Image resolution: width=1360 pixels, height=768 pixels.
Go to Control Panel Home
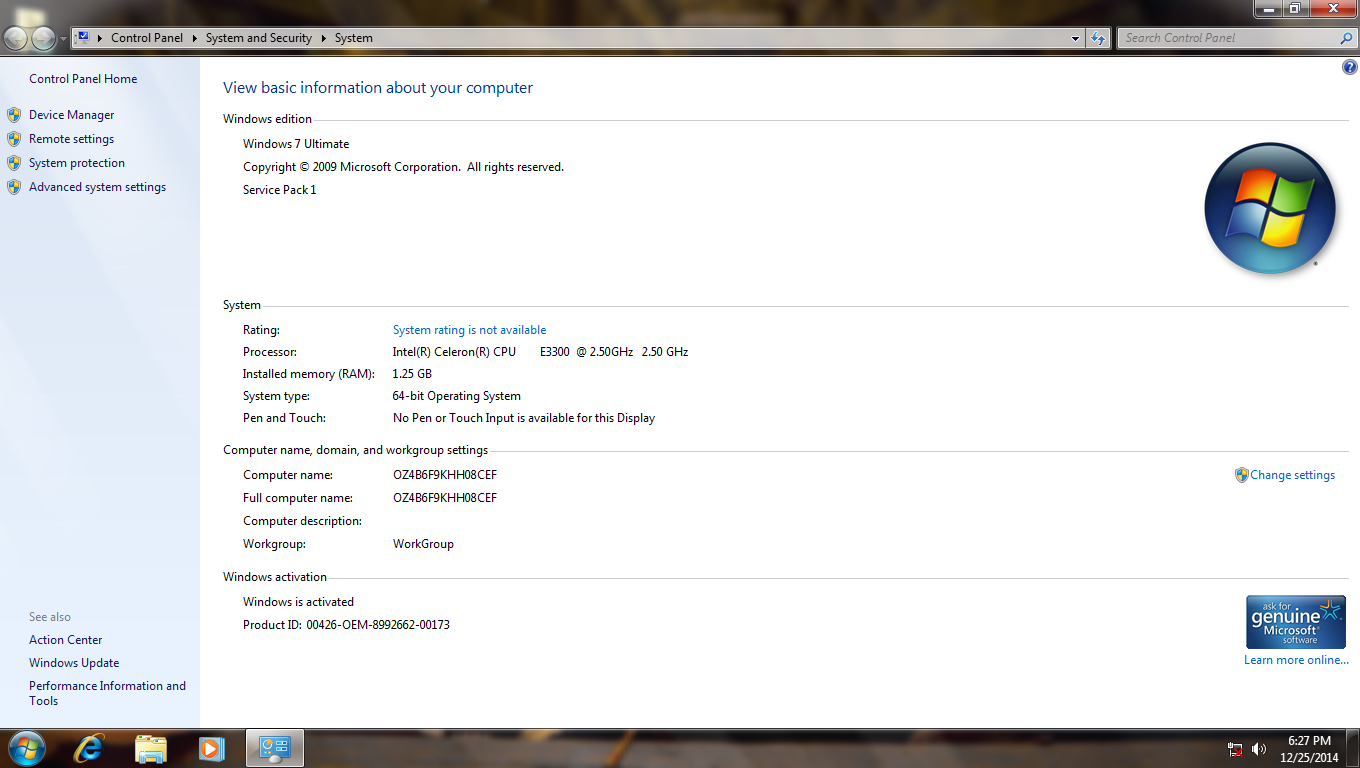pyautogui.click(x=83, y=79)
